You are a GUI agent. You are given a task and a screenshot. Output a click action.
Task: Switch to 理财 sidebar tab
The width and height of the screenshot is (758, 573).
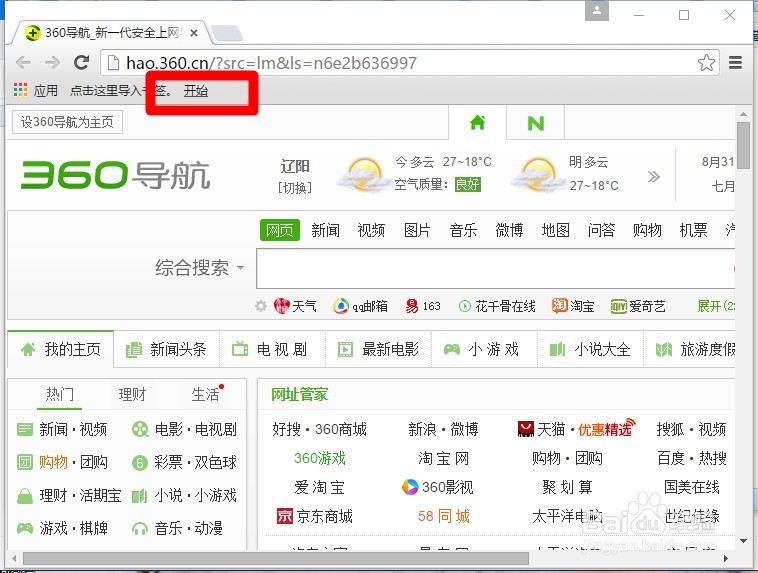click(132, 395)
